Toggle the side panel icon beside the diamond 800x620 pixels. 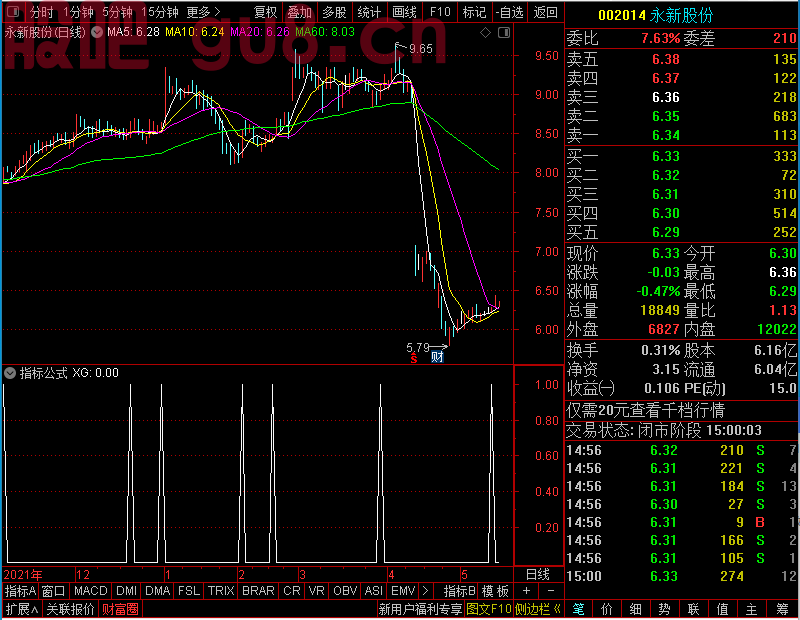[504, 33]
